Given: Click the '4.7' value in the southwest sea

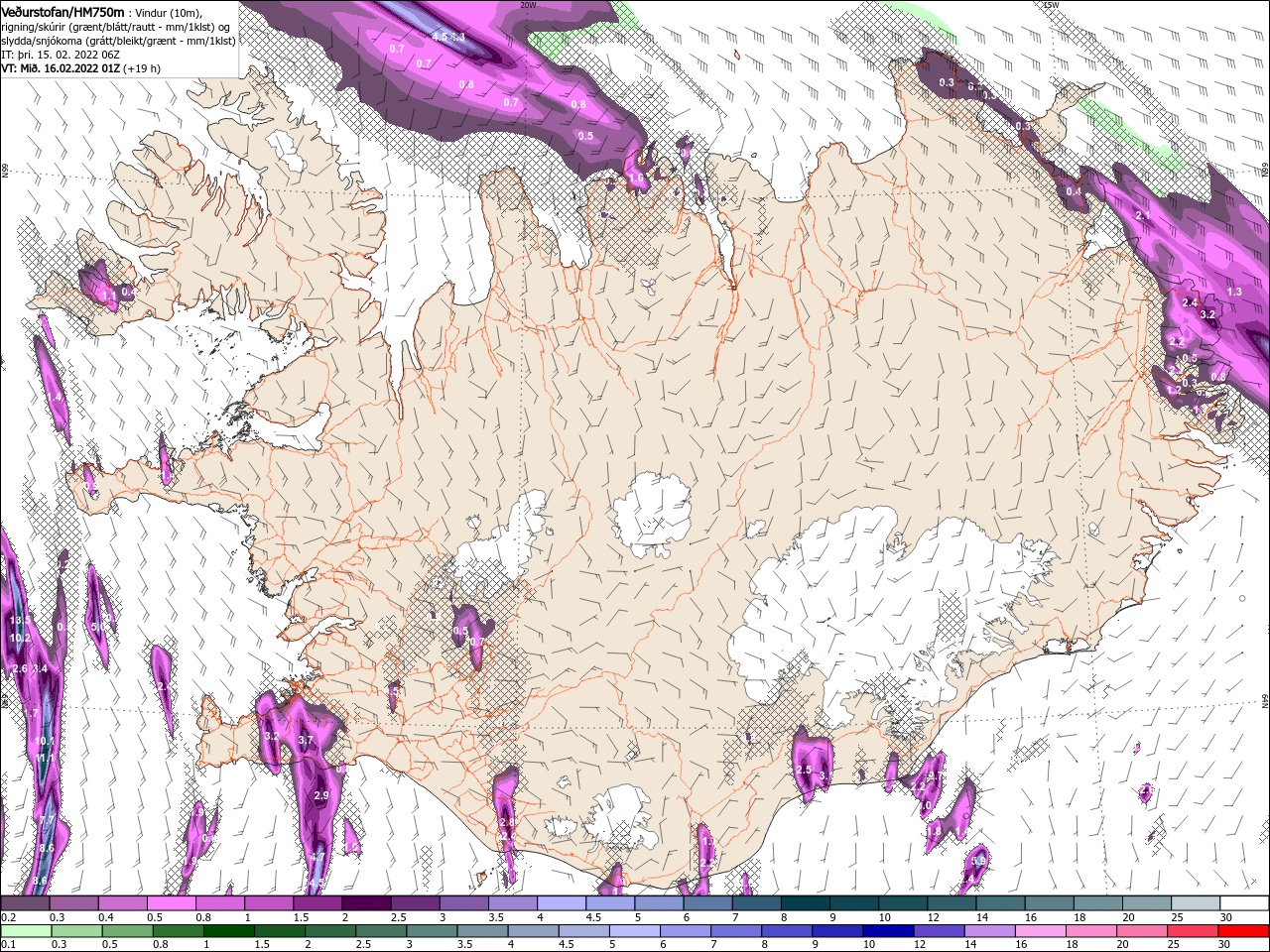Looking at the screenshot, I should [317, 855].
